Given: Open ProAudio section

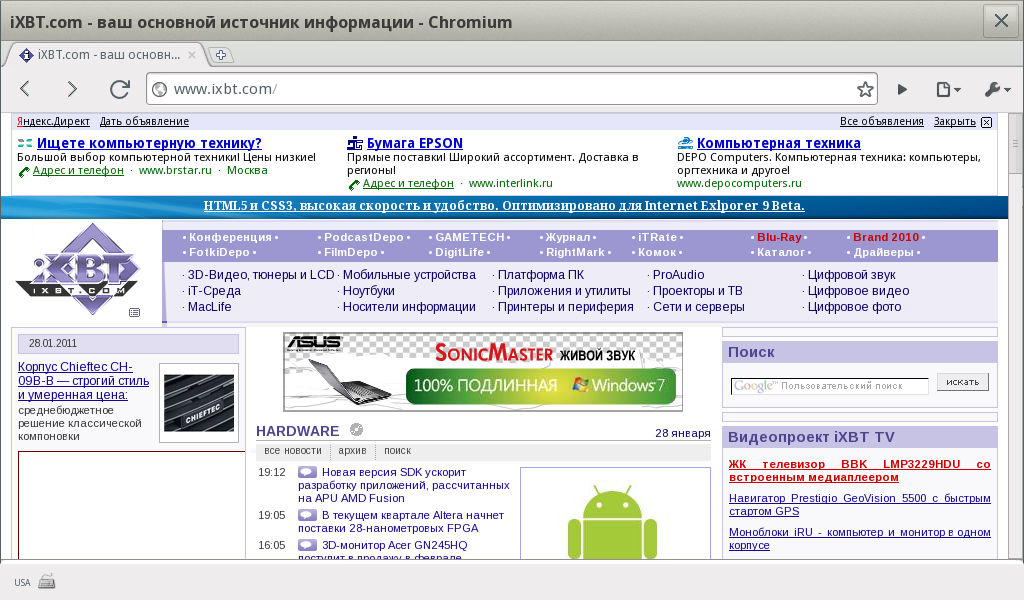Looking at the screenshot, I should click(x=679, y=275).
